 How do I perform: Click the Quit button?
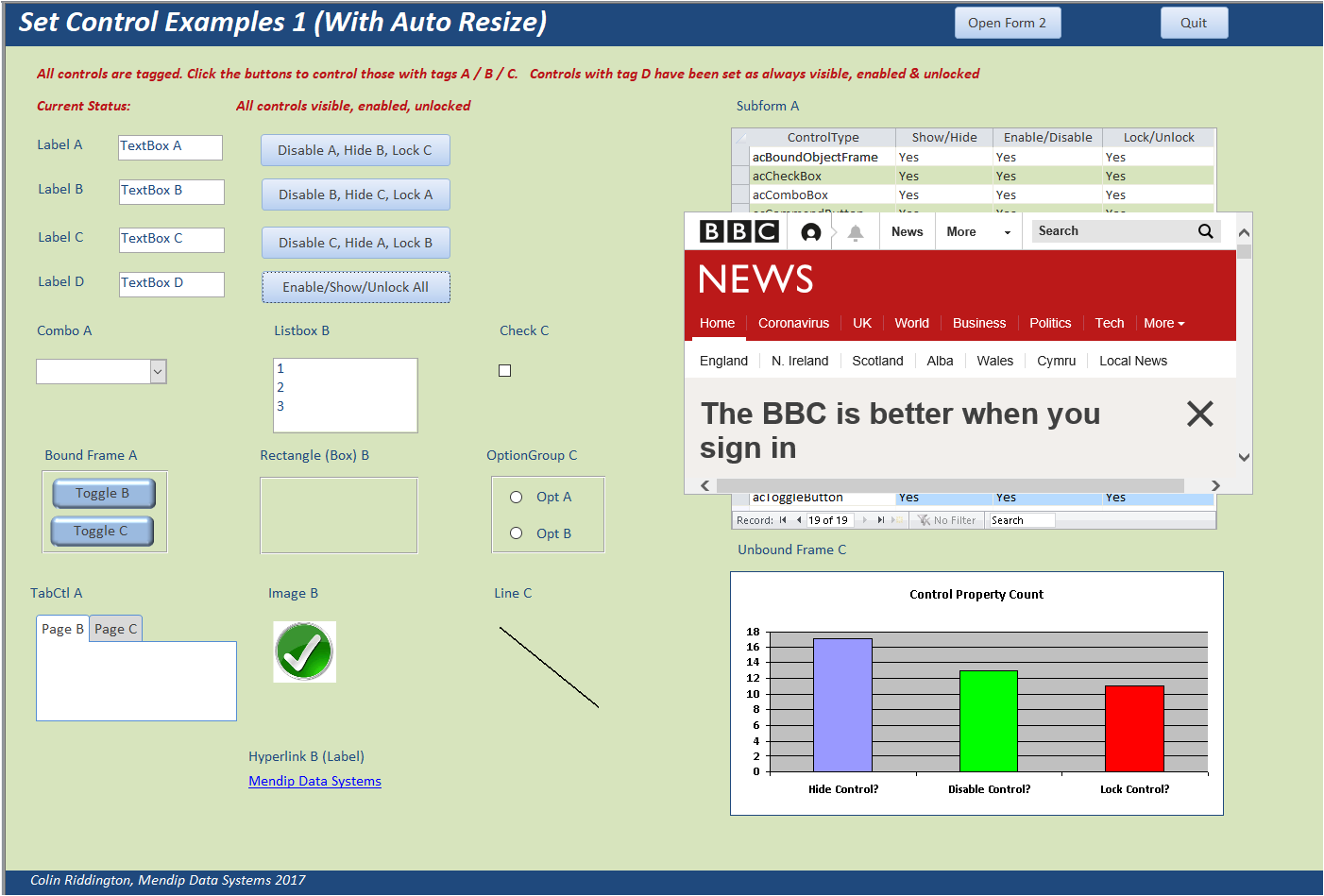[1194, 23]
